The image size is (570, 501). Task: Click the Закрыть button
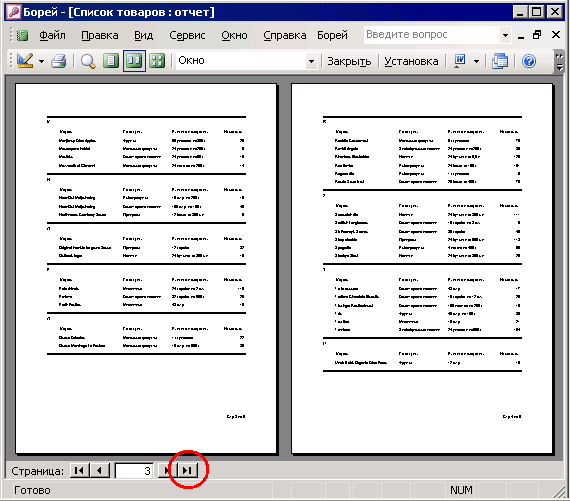[x=349, y=61]
